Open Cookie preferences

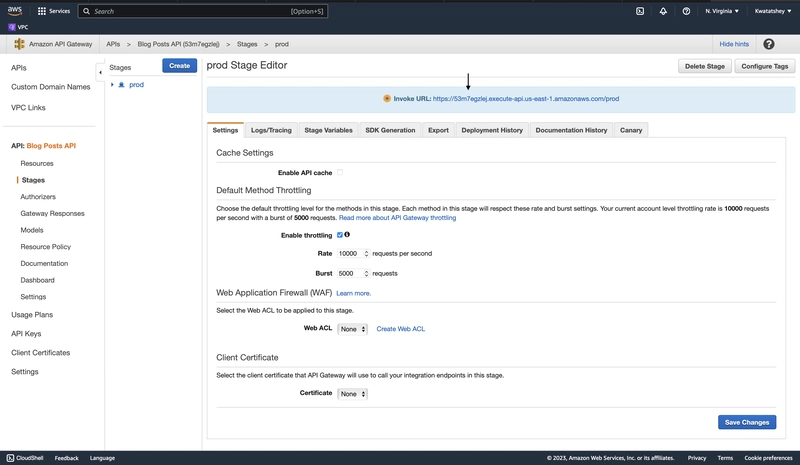768,458
